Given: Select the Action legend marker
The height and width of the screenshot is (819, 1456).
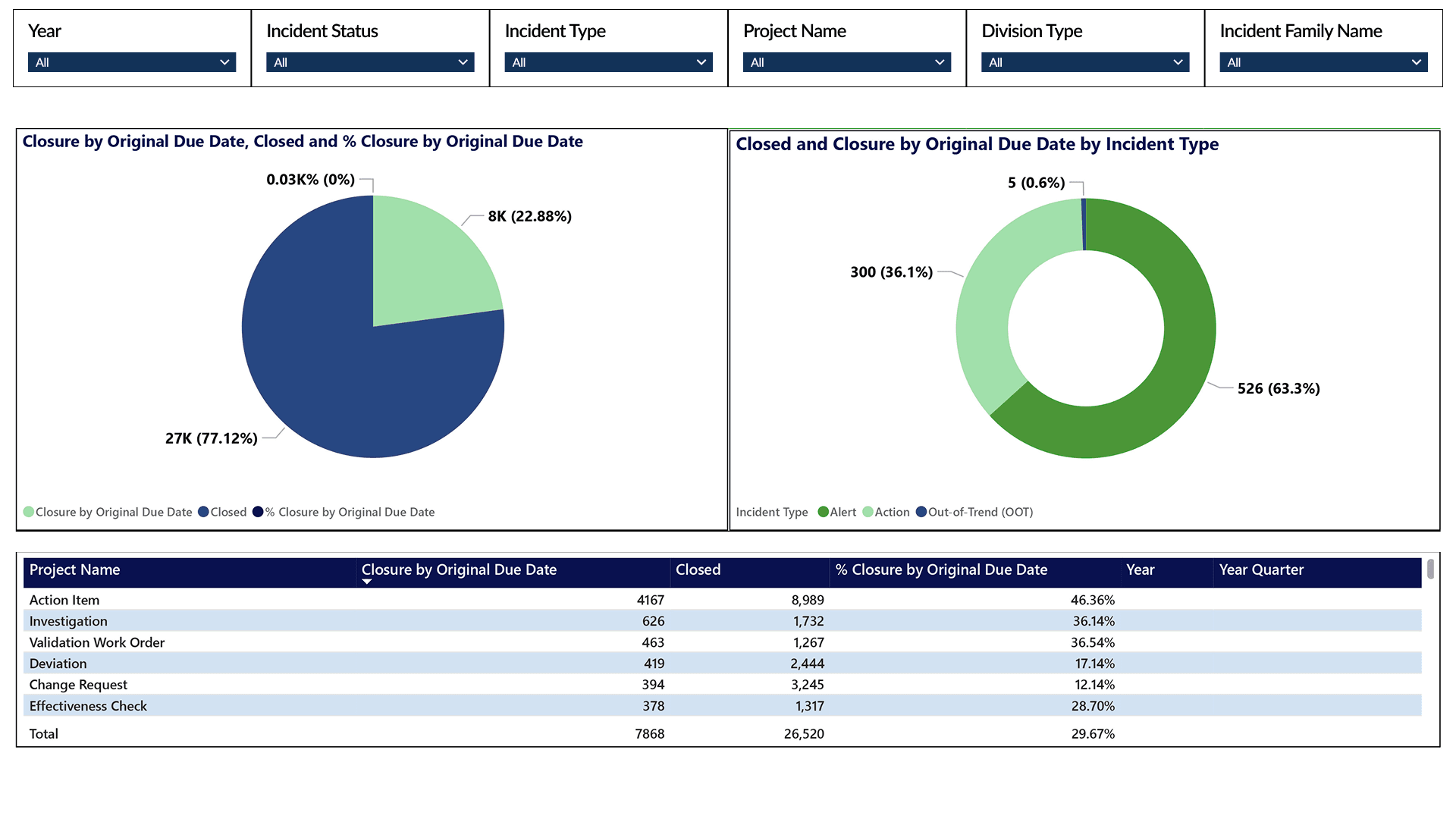Looking at the screenshot, I should point(868,512).
